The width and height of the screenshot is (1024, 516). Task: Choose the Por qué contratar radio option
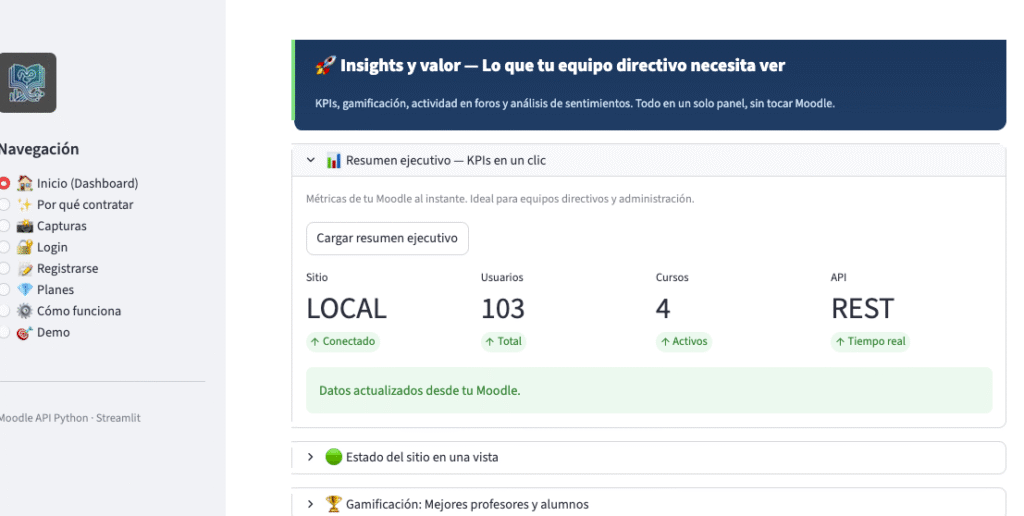[5, 205]
